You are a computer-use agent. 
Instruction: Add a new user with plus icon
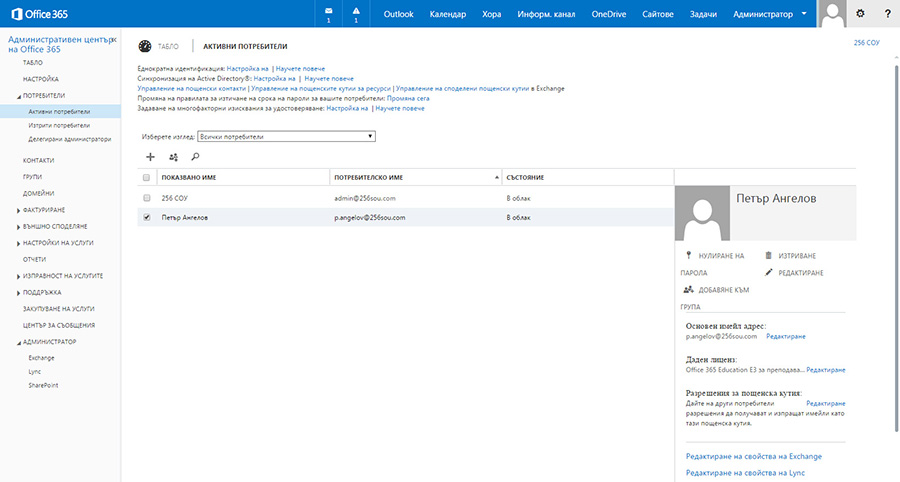[x=150, y=157]
